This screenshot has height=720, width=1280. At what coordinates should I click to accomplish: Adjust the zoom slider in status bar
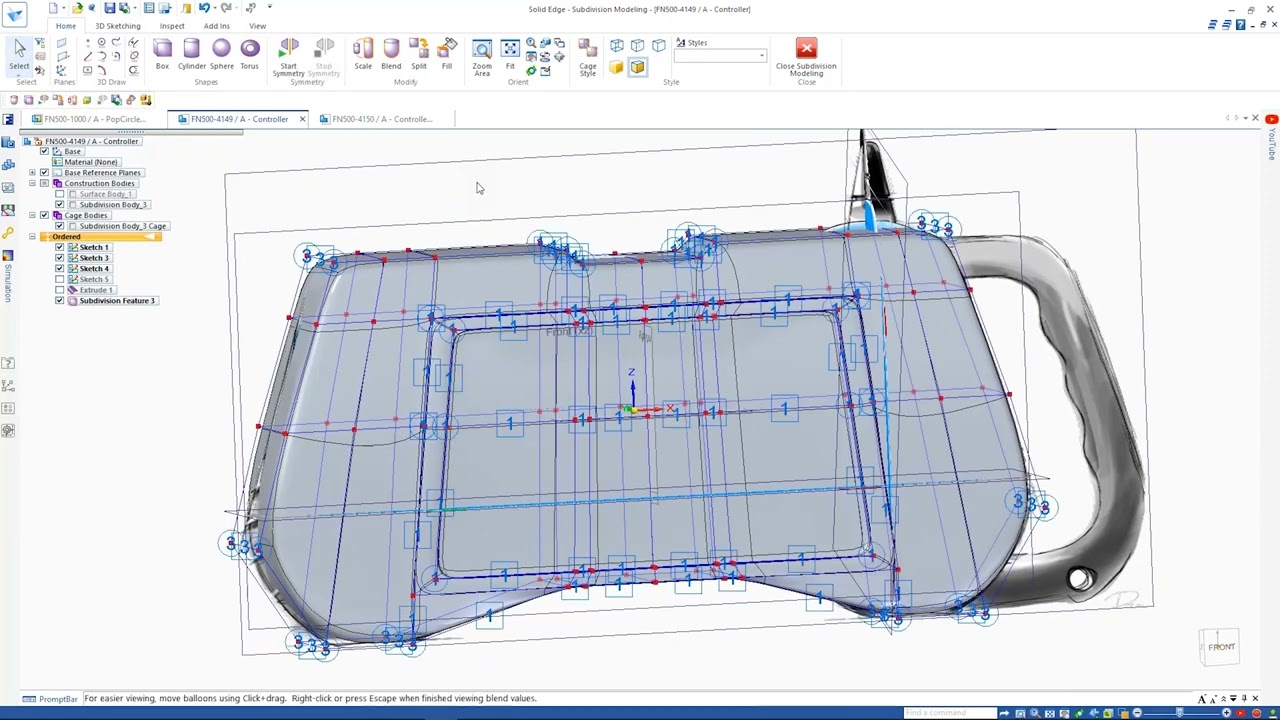coord(1181,713)
